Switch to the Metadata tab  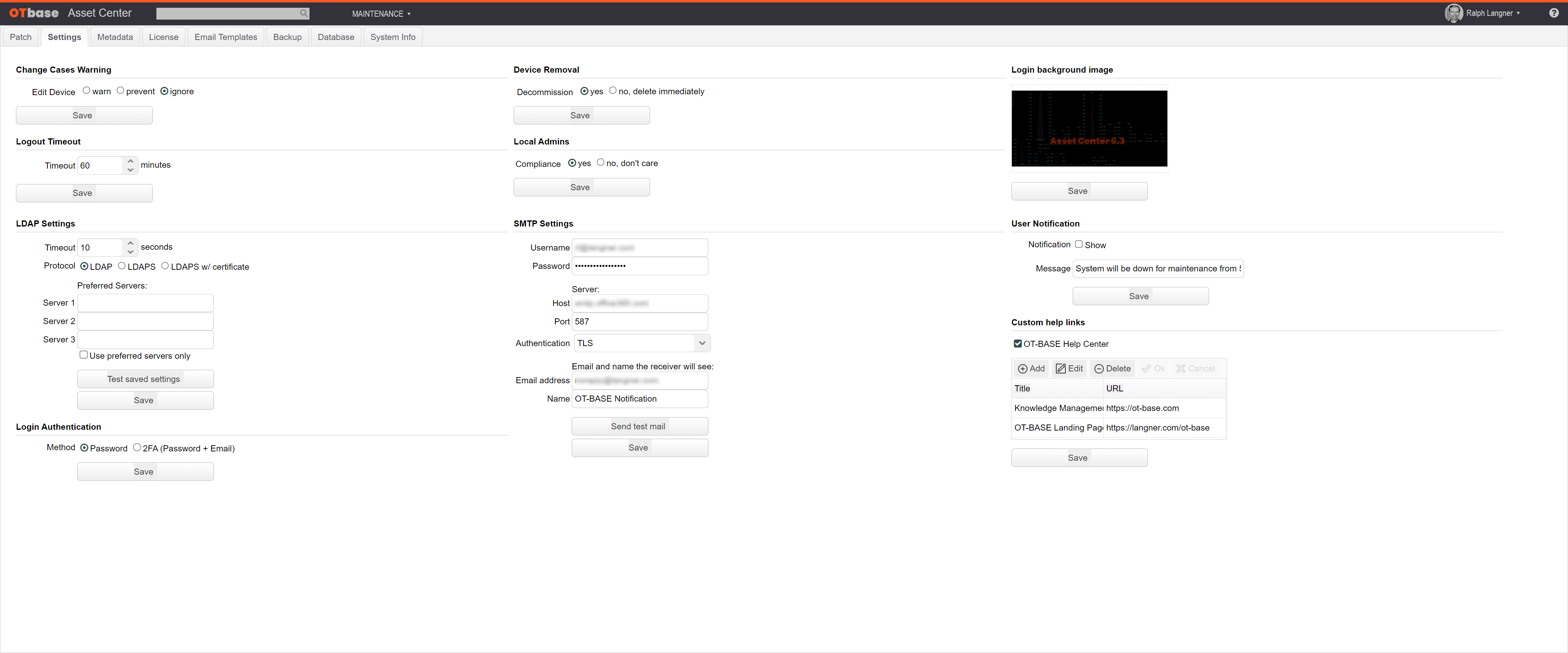(115, 37)
